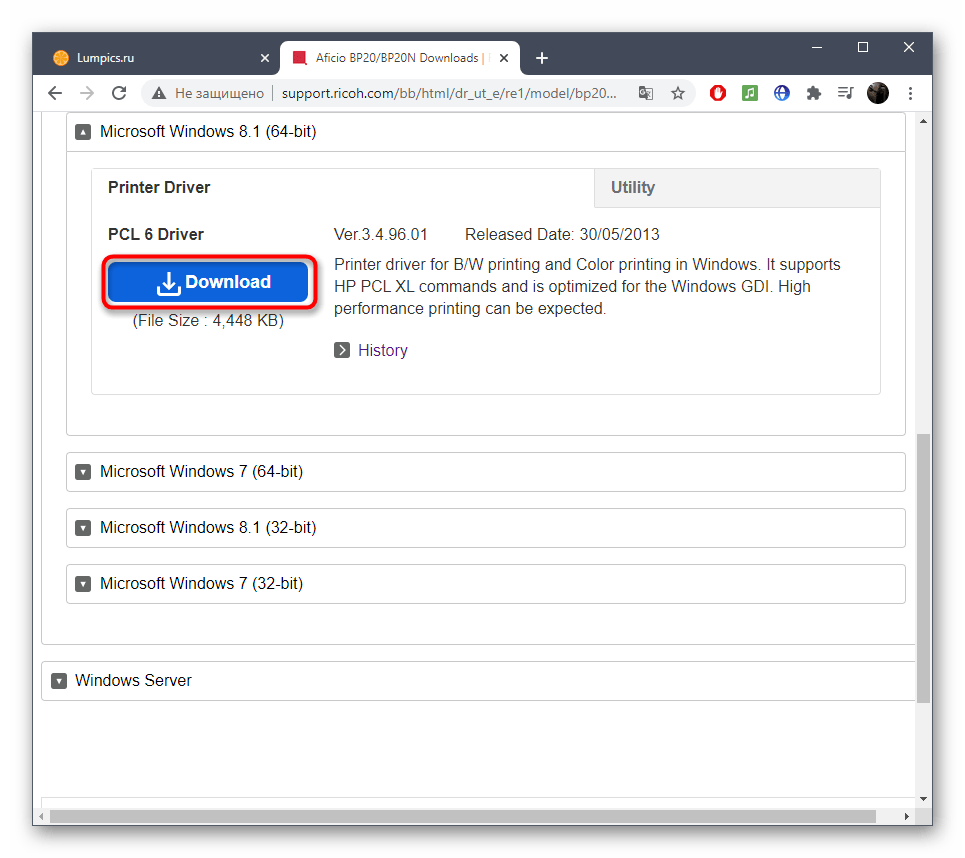Minimize the Chrome window
The width and height of the screenshot is (965, 858).
point(817,47)
